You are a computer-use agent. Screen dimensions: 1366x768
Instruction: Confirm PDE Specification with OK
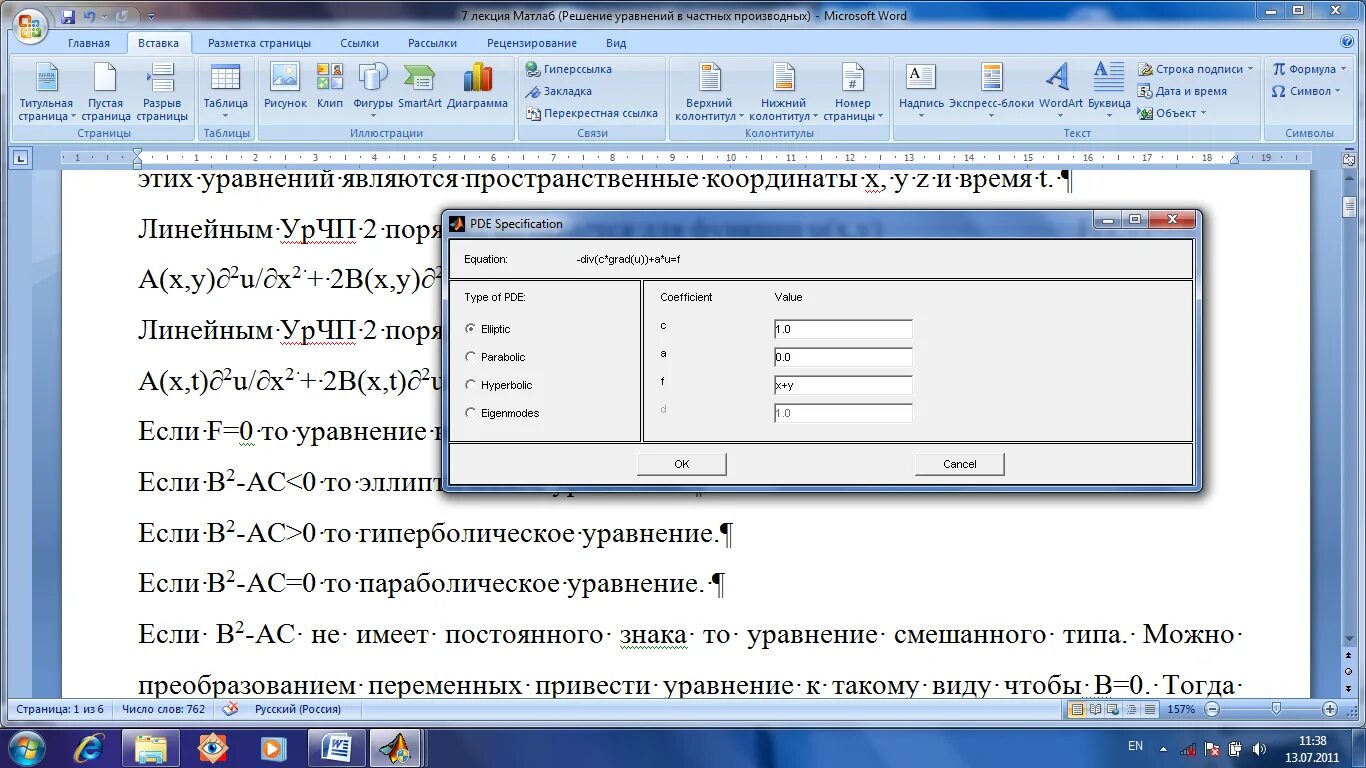(681, 464)
